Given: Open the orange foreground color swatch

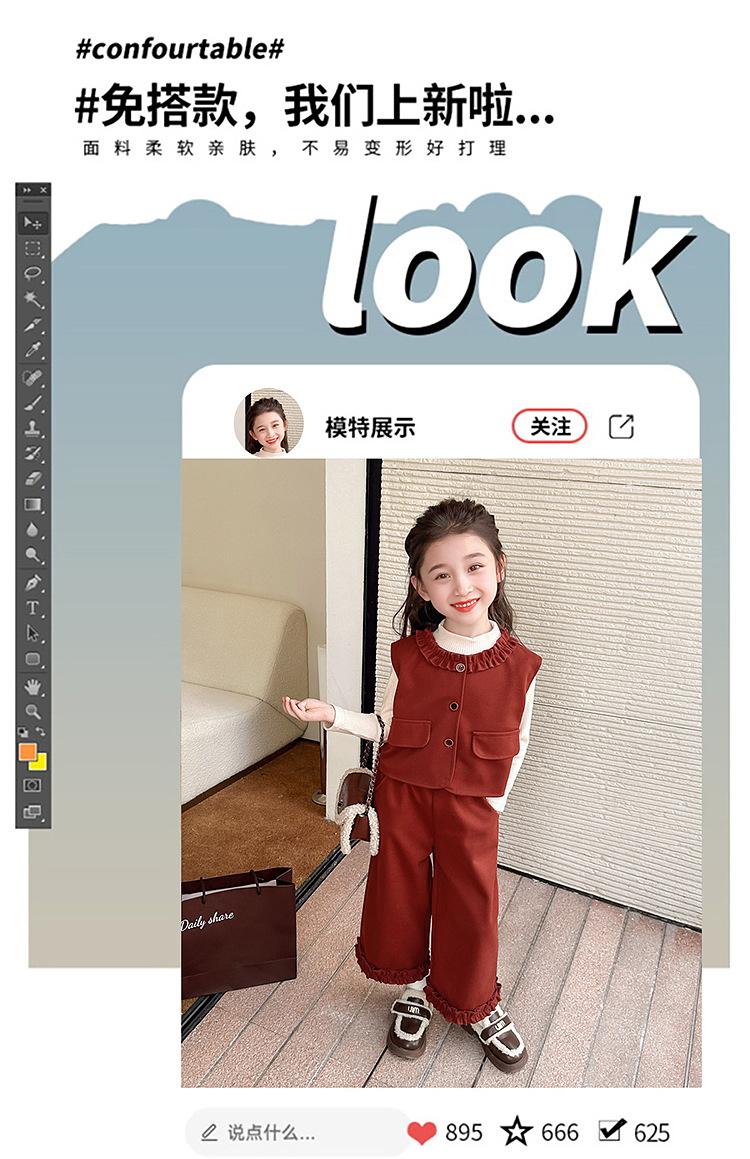Looking at the screenshot, I should [27, 752].
